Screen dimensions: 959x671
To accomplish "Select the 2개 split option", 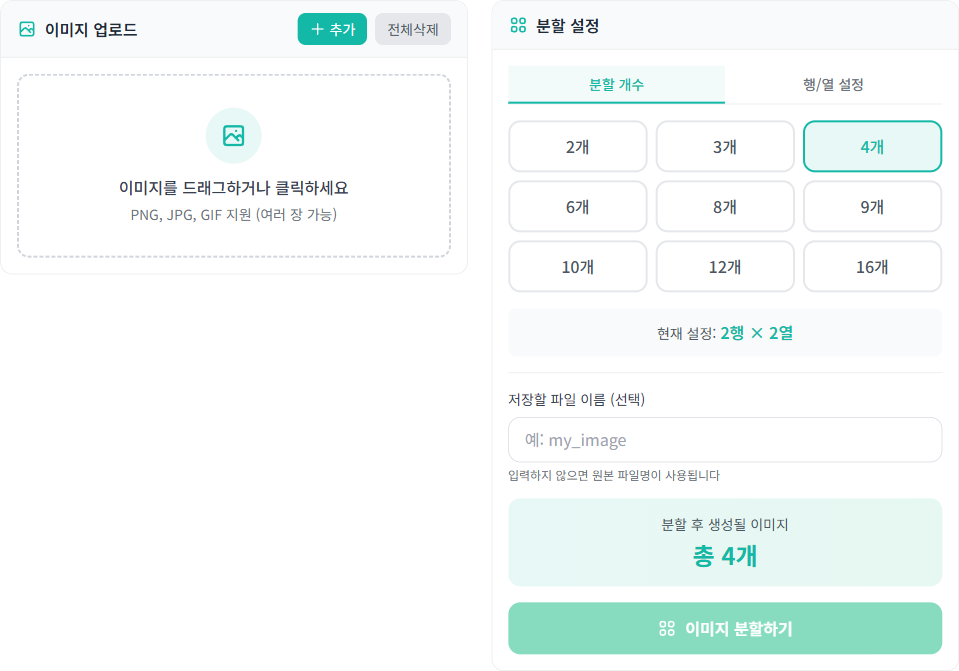I will pos(577,146).
